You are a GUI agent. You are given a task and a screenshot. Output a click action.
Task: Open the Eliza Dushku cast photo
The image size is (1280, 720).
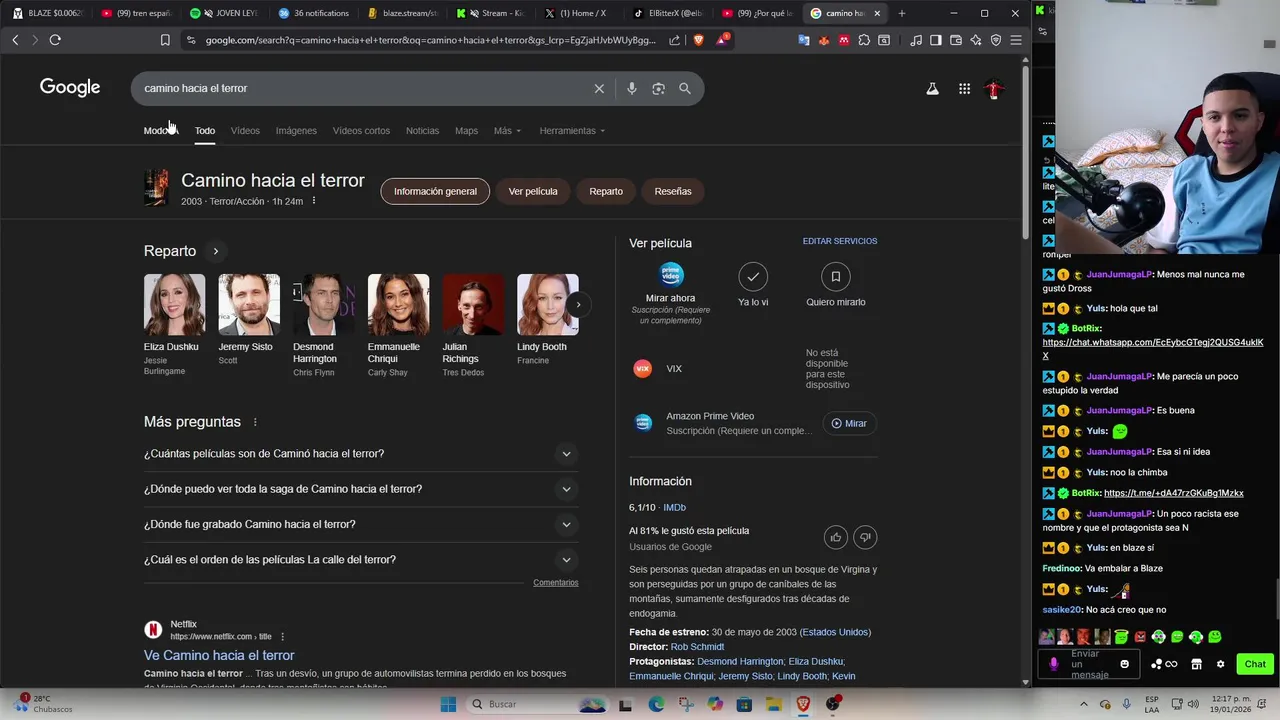174,305
